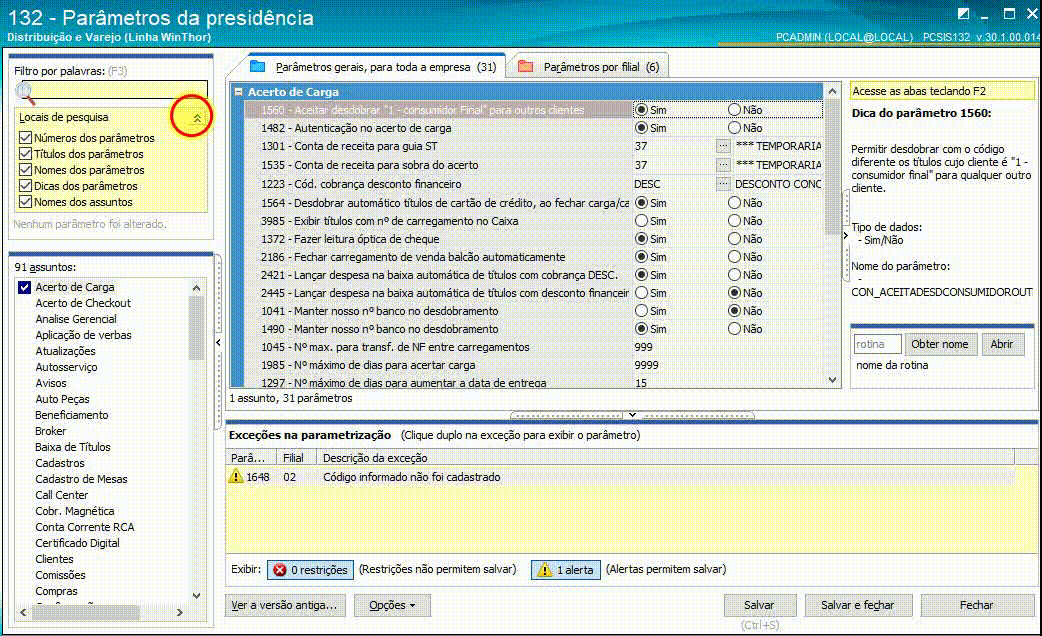Click Salvar e fechar button

[x=858, y=605]
